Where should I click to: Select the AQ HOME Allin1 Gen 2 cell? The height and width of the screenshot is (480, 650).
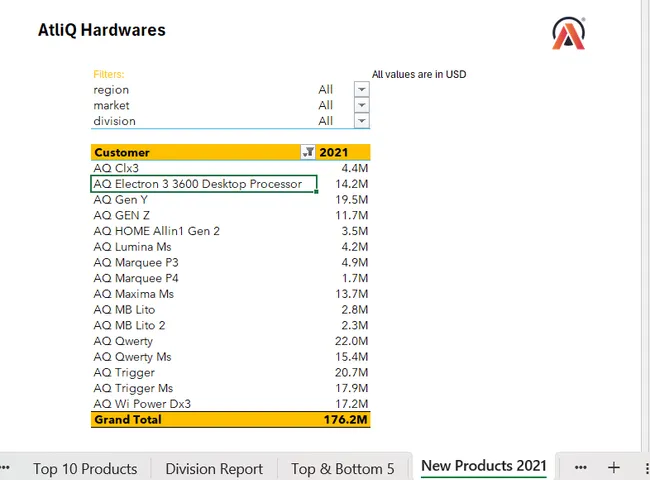coord(204,231)
